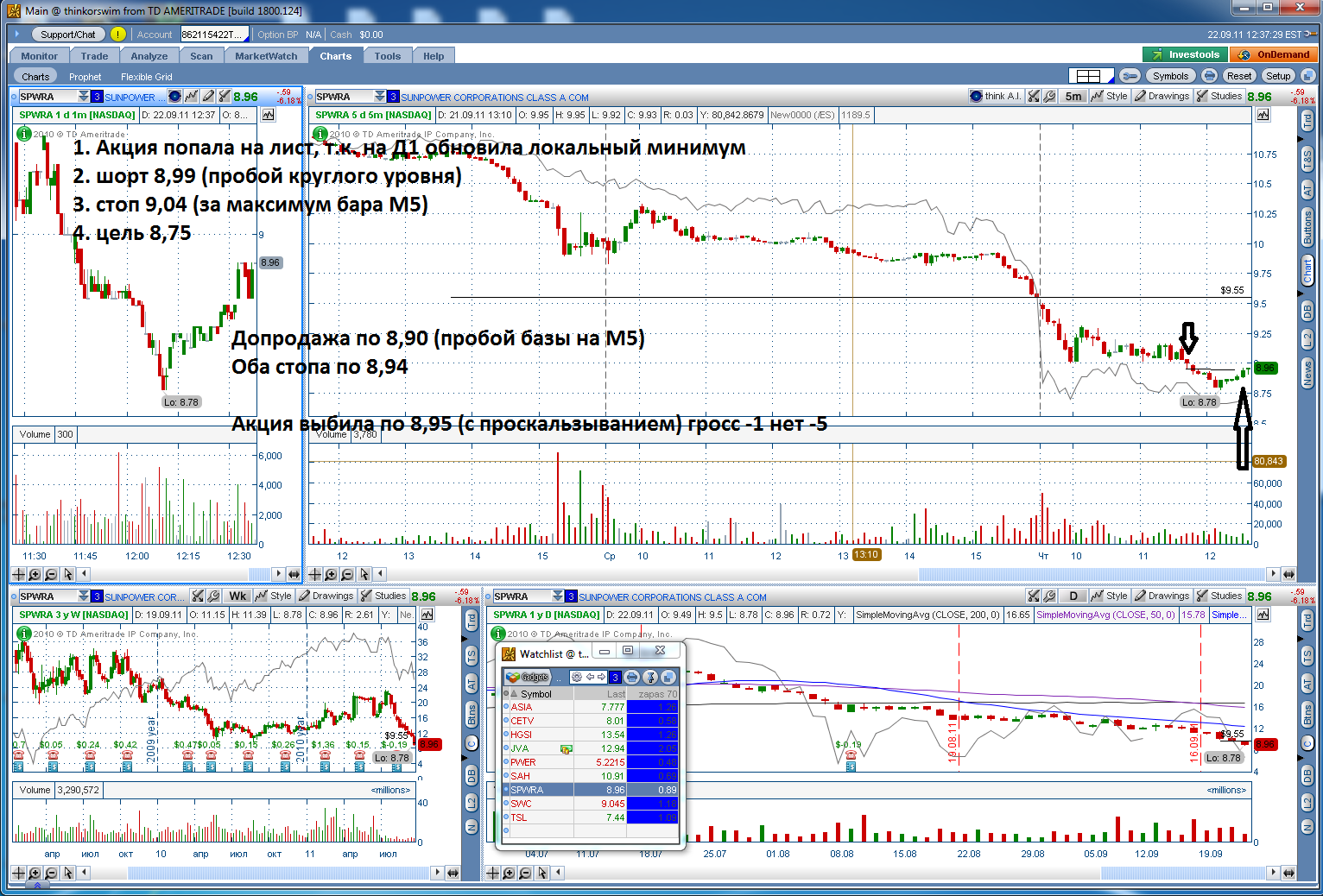Click the Watchlist pin icon
The width and height of the screenshot is (1323, 896).
650,677
